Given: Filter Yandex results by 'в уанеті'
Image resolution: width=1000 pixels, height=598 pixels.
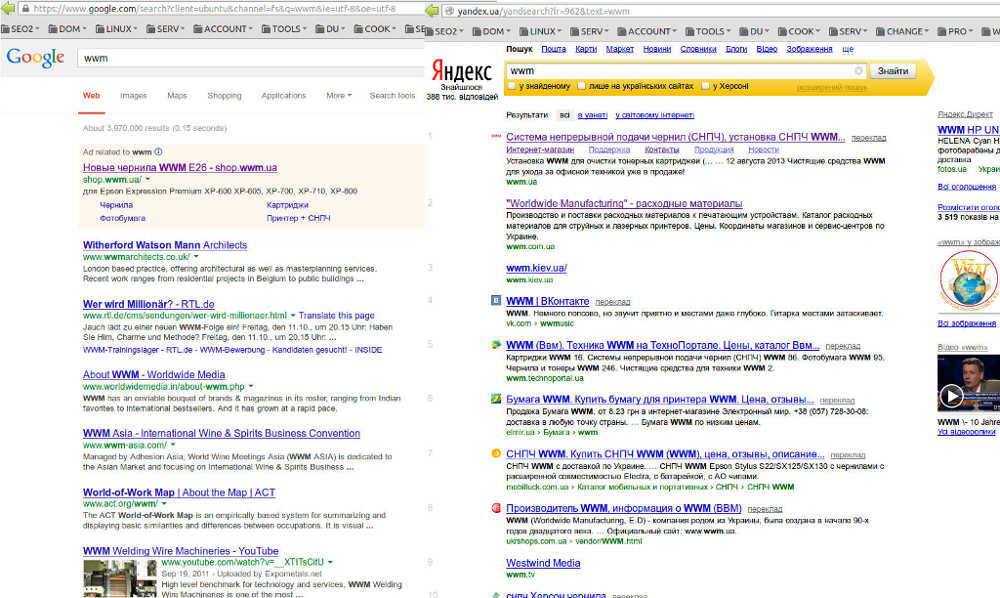Looking at the screenshot, I should [592, 115].
